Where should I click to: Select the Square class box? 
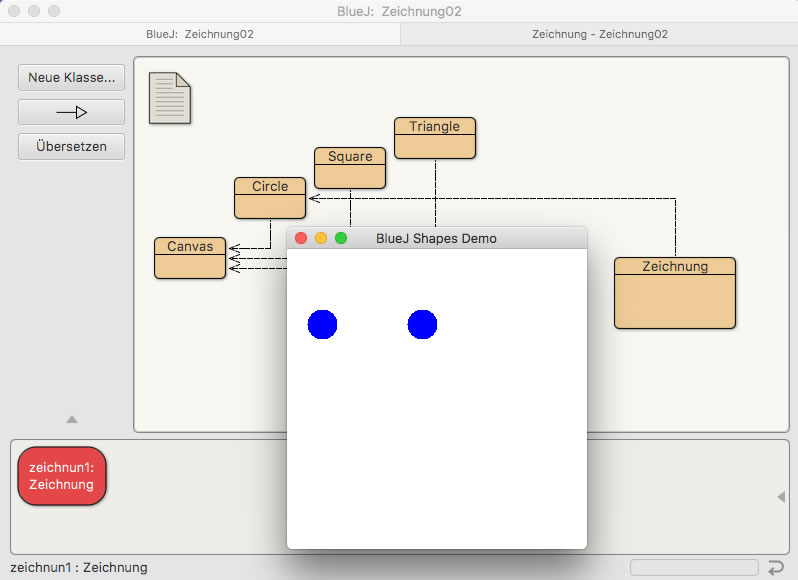[349, 168]
